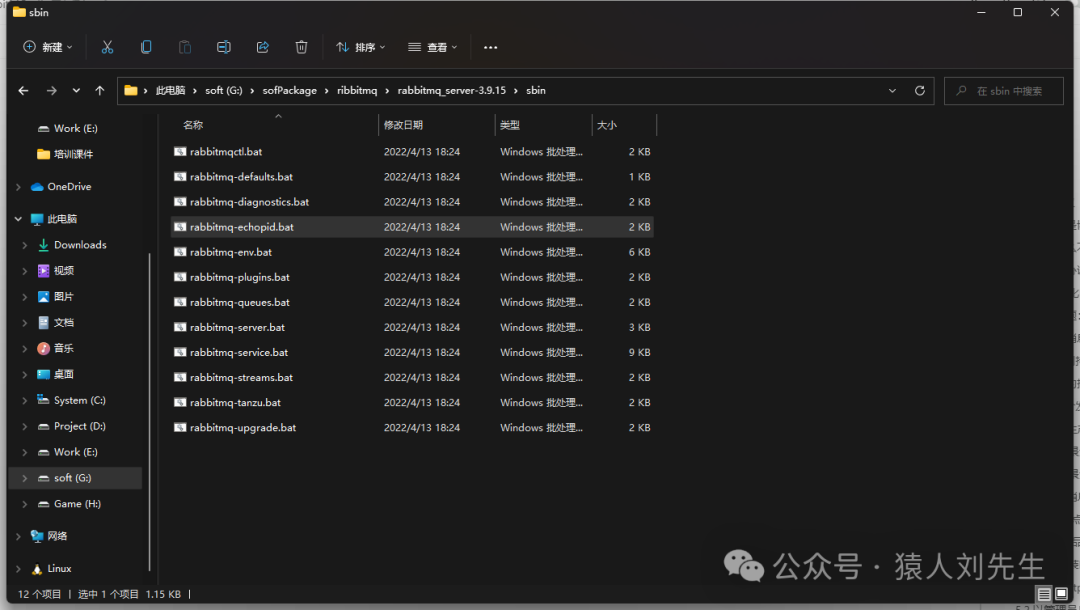Click the Copy icon in toolbar
Image resolution: width=1080 pixels, height=610 pixels.
click(146, 47)
